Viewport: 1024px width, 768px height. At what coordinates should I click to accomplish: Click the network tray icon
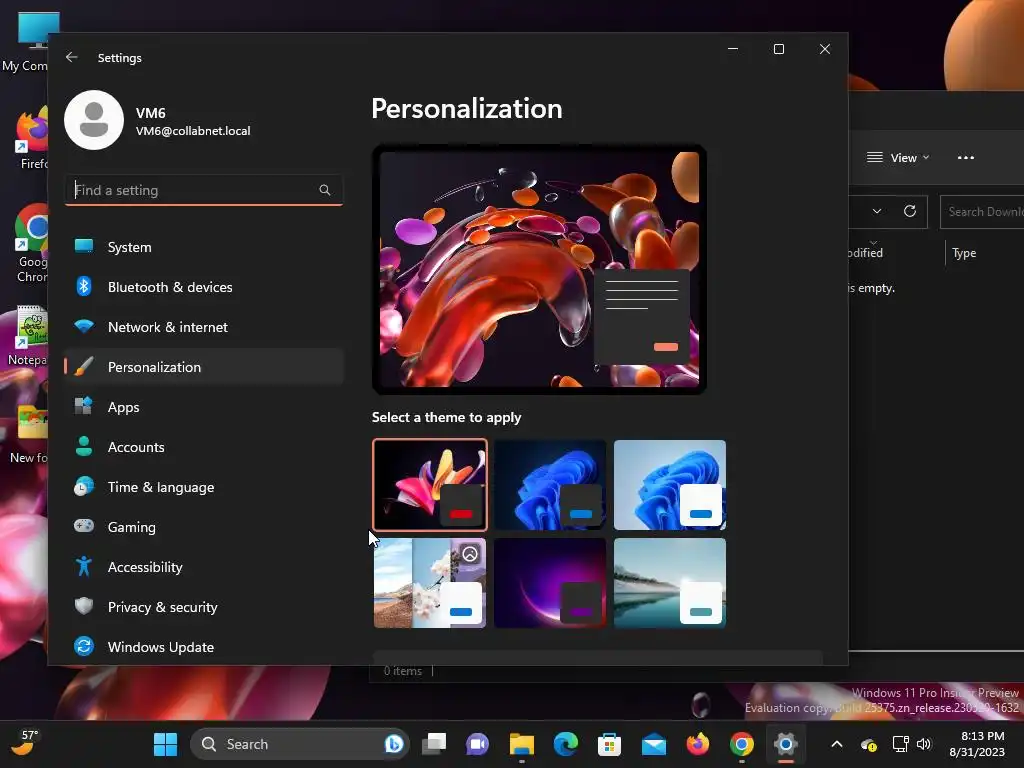coord(901,744)
